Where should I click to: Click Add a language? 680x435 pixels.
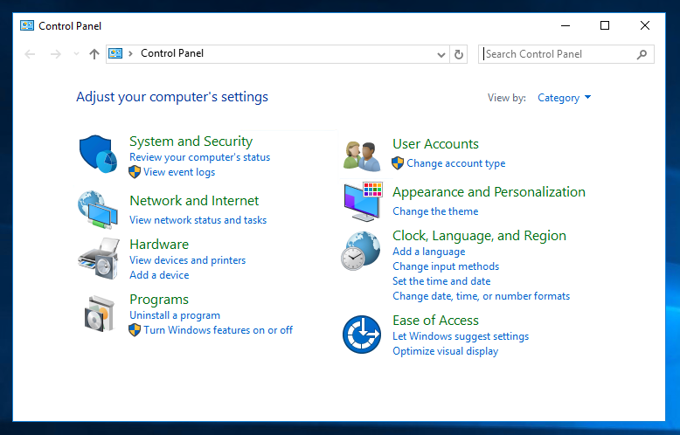click(428, 252)
